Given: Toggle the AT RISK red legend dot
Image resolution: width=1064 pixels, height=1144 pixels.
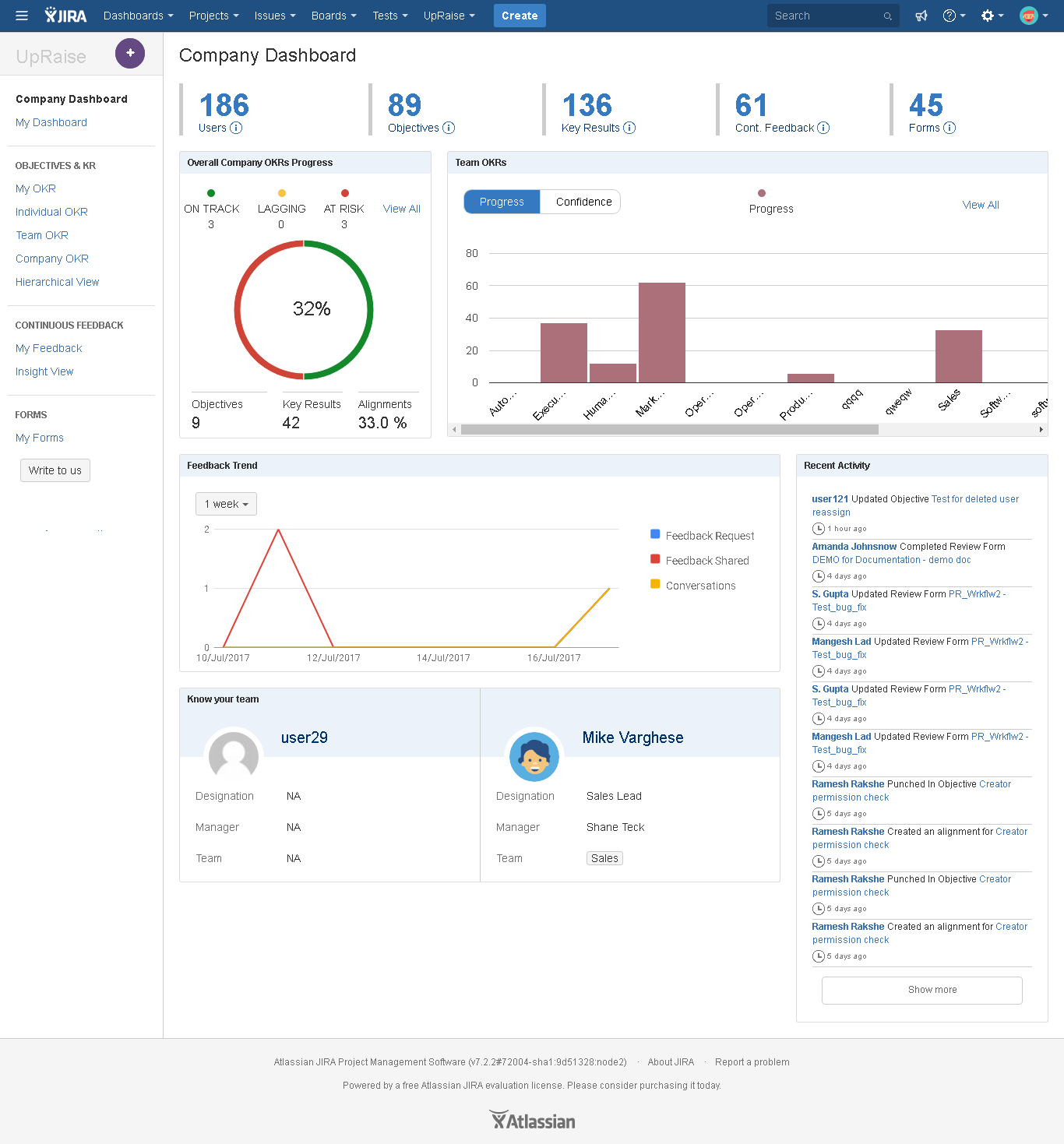Looking at the screenshot, I should pos(345,193).
